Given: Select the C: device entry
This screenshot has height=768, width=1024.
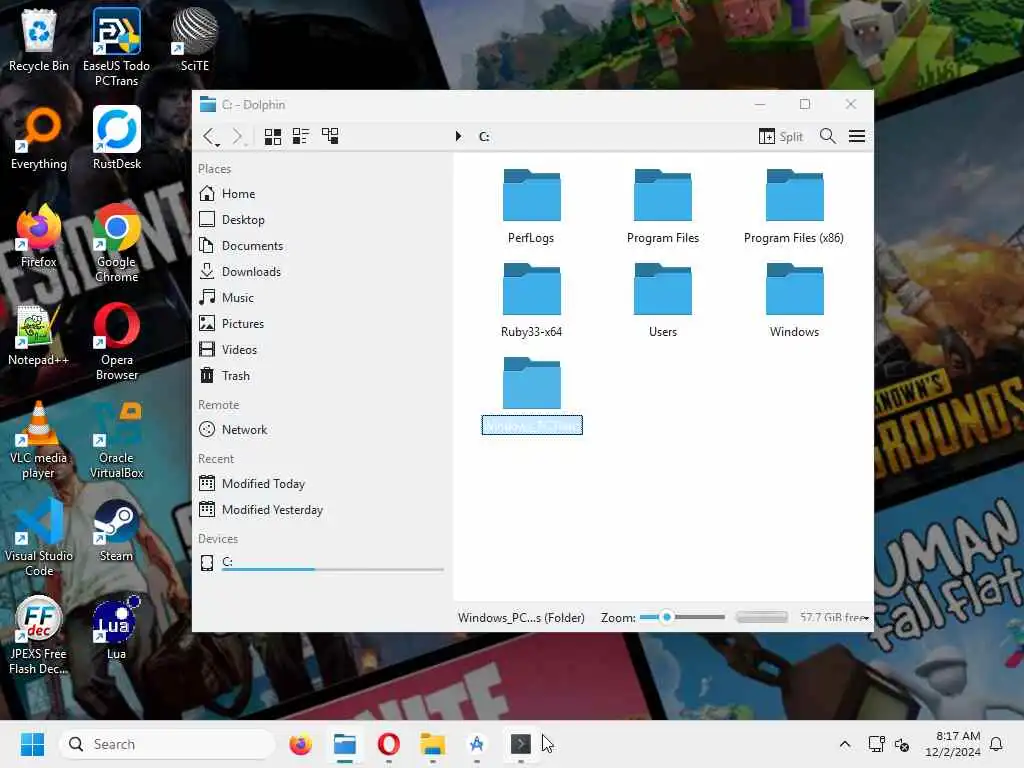Looking at the screenshot, I should 320,563.
